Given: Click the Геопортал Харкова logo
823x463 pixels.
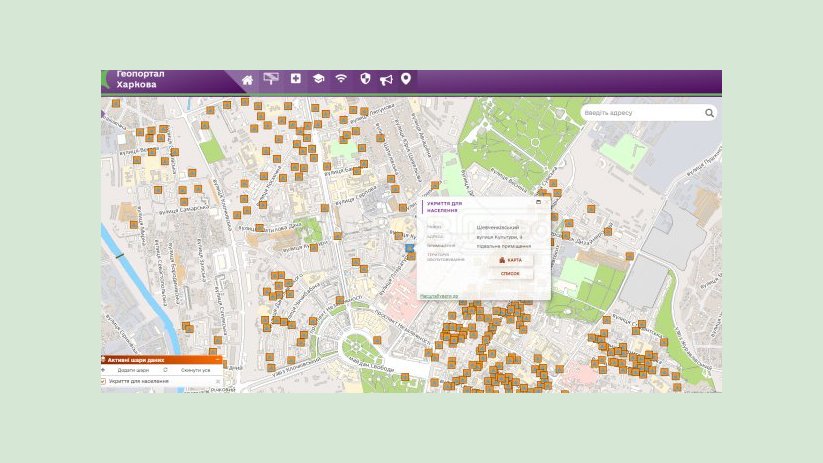Looking at the screenshot, I should pos(140,79).
